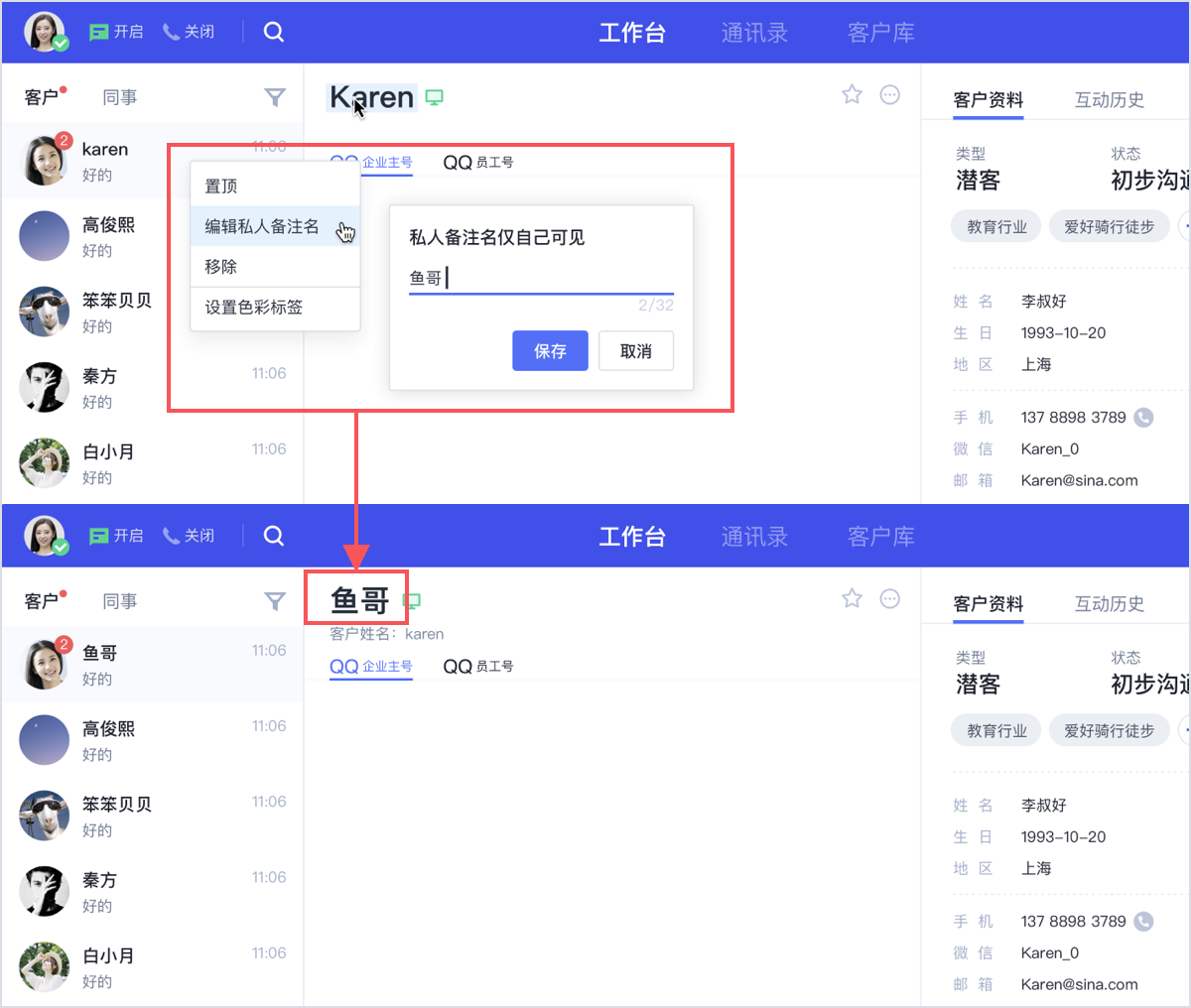
Task: Click the 鱼哥 name title
Action: (359, 600)
